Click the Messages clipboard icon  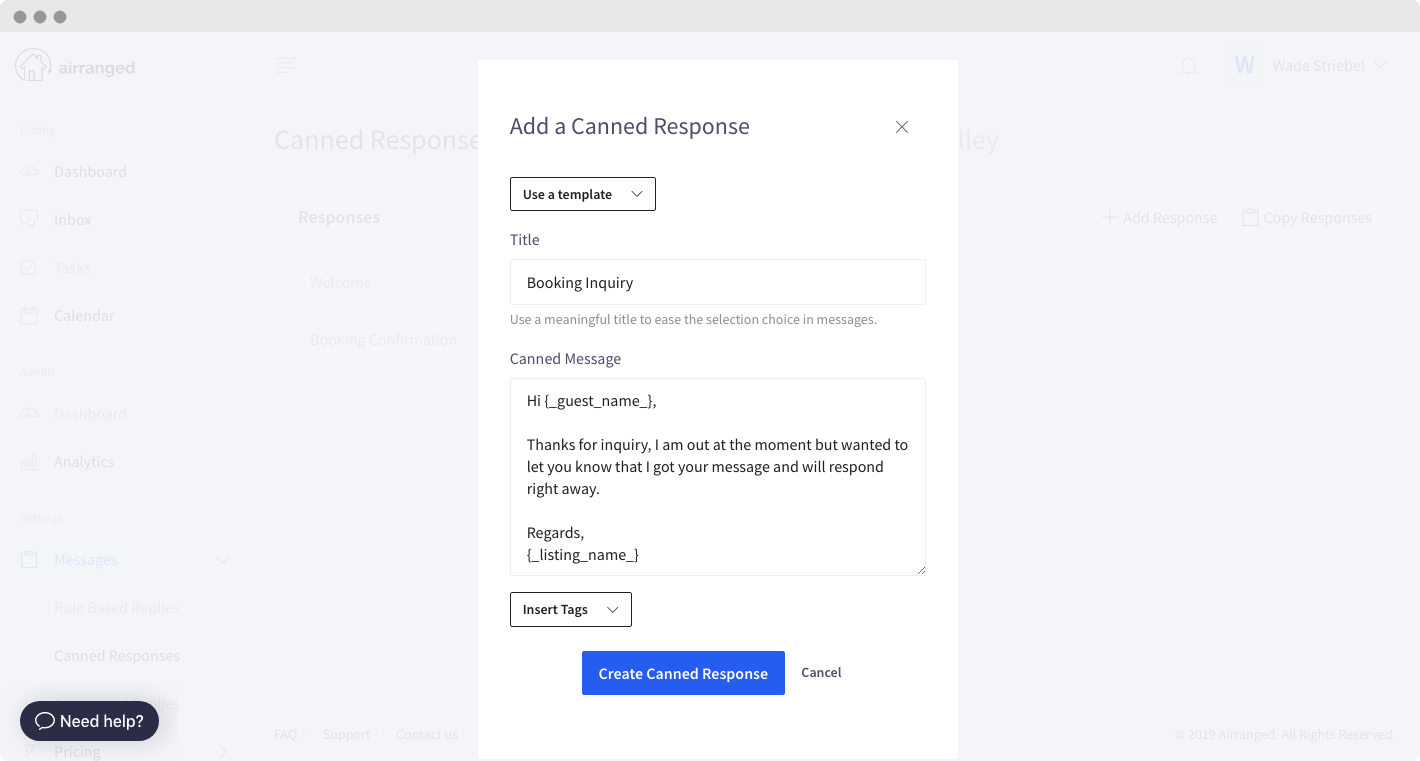30,559
